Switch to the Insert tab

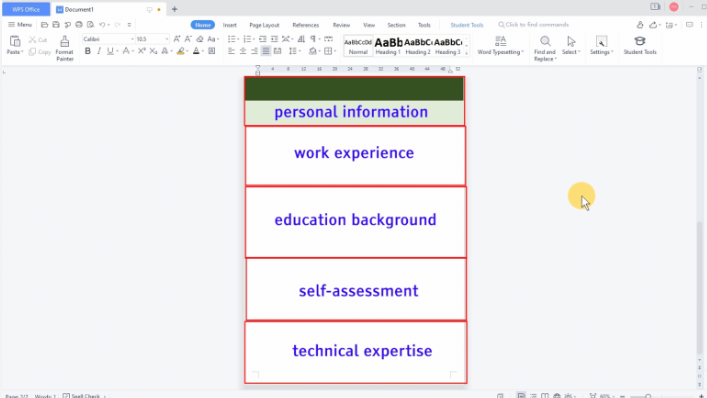click(230, 25)
